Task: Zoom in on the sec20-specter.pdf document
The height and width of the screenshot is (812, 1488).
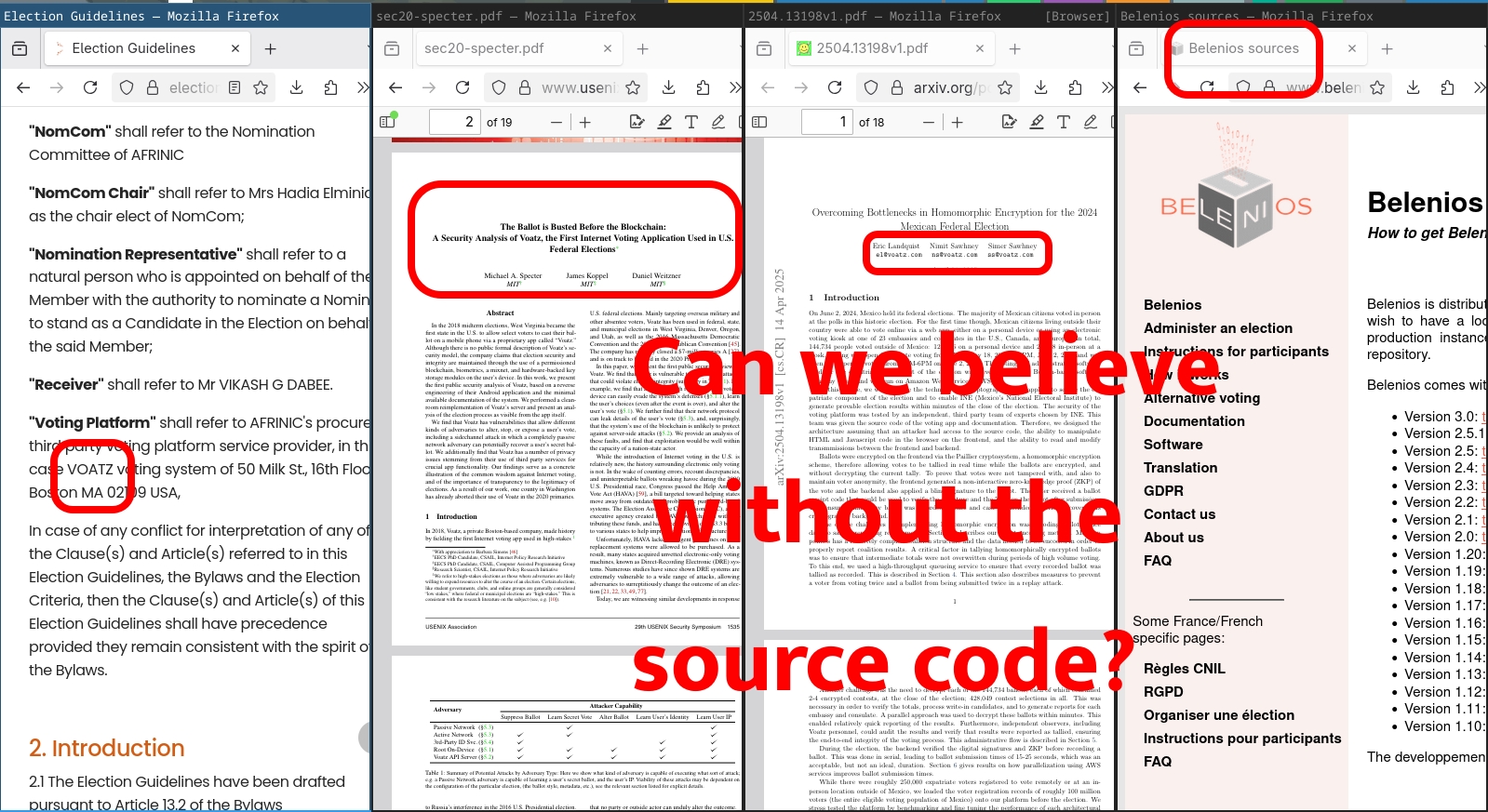Action: [x=585, y=122]
